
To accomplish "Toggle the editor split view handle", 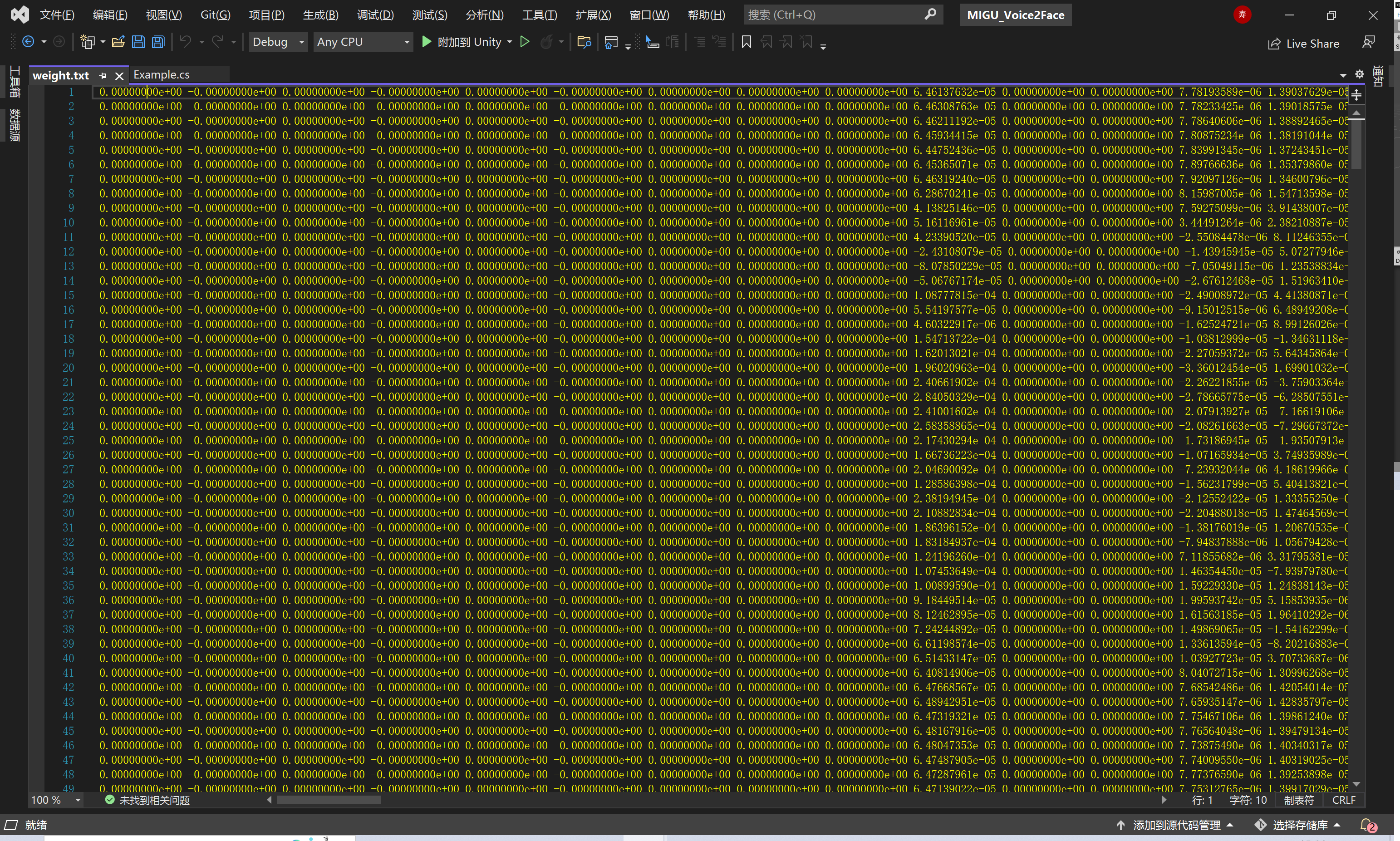I will pos(1356,95).
